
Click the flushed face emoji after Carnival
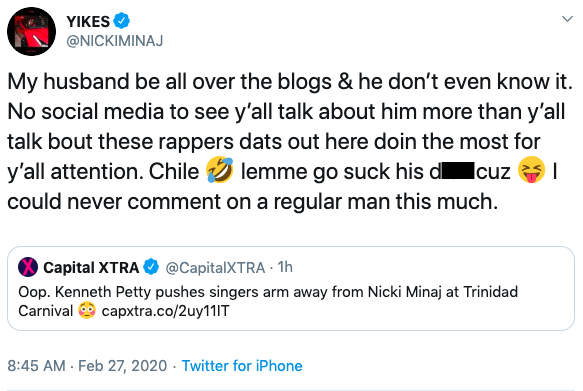coord(87,311)
